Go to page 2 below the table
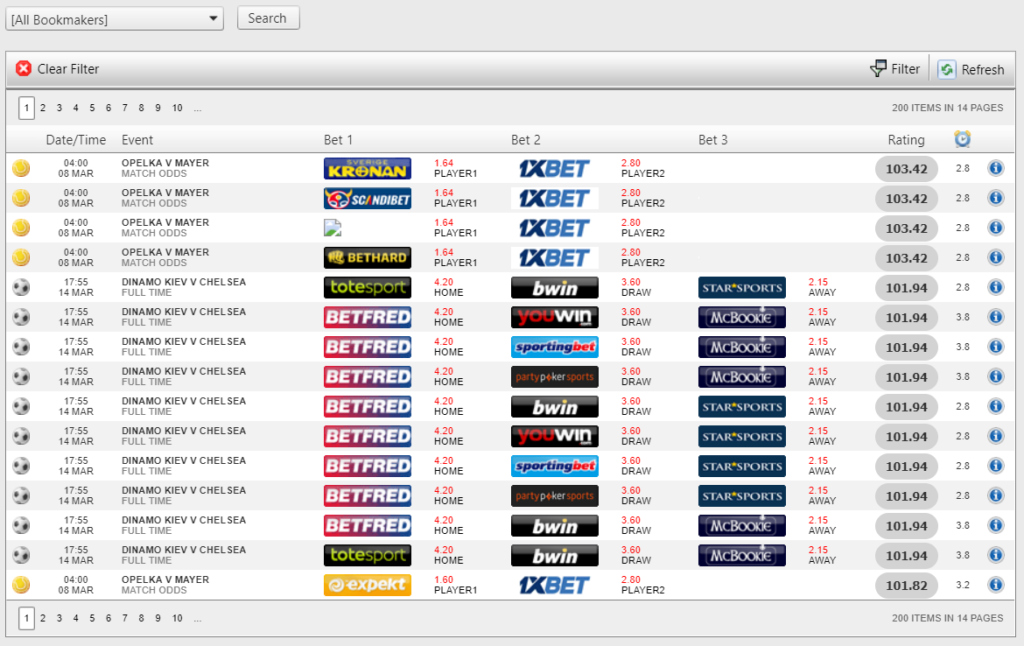This screenshot has width=1024, height=646. tap(43, 618)
